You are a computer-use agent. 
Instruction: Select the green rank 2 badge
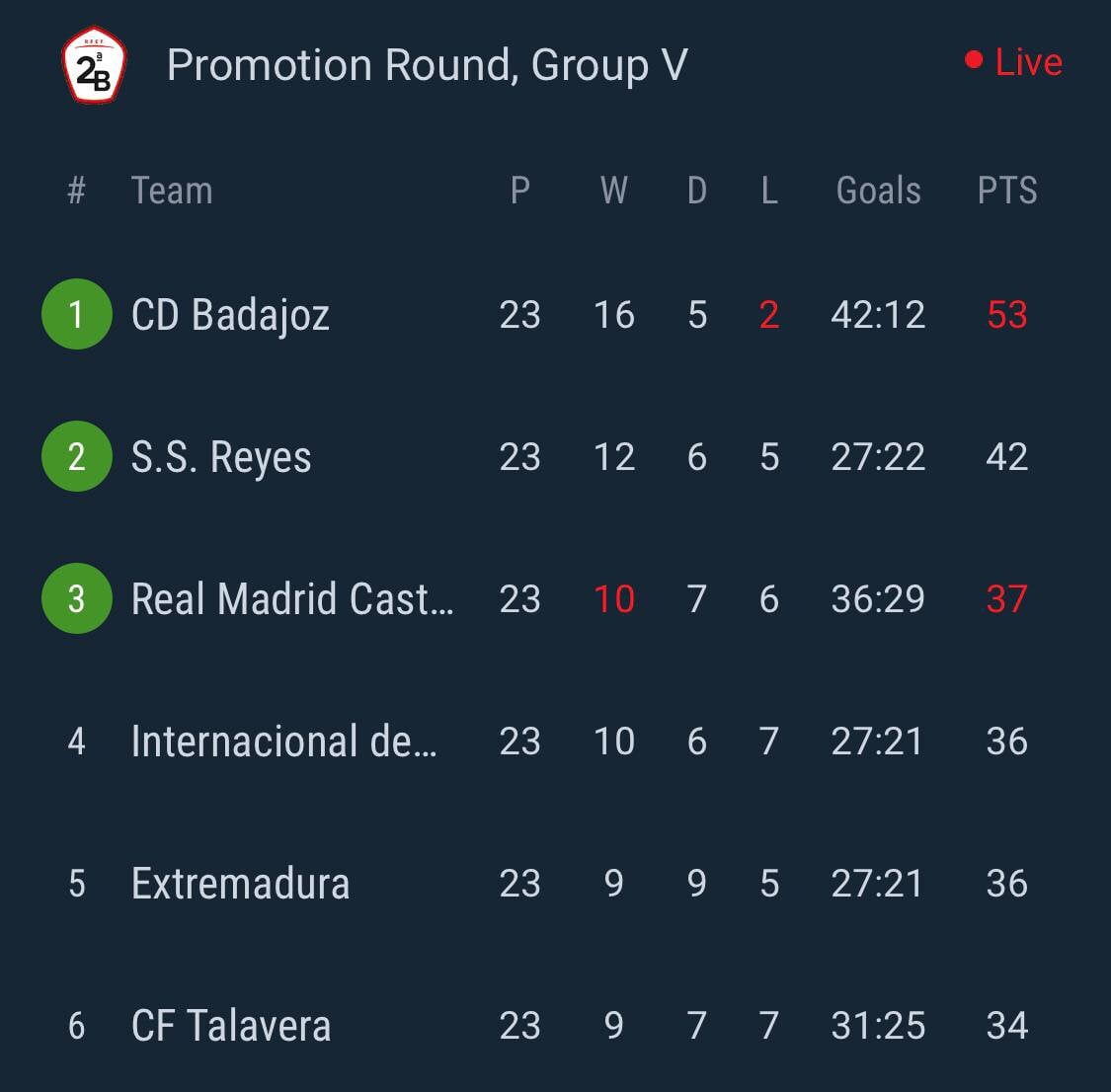[x=76, y=456]
